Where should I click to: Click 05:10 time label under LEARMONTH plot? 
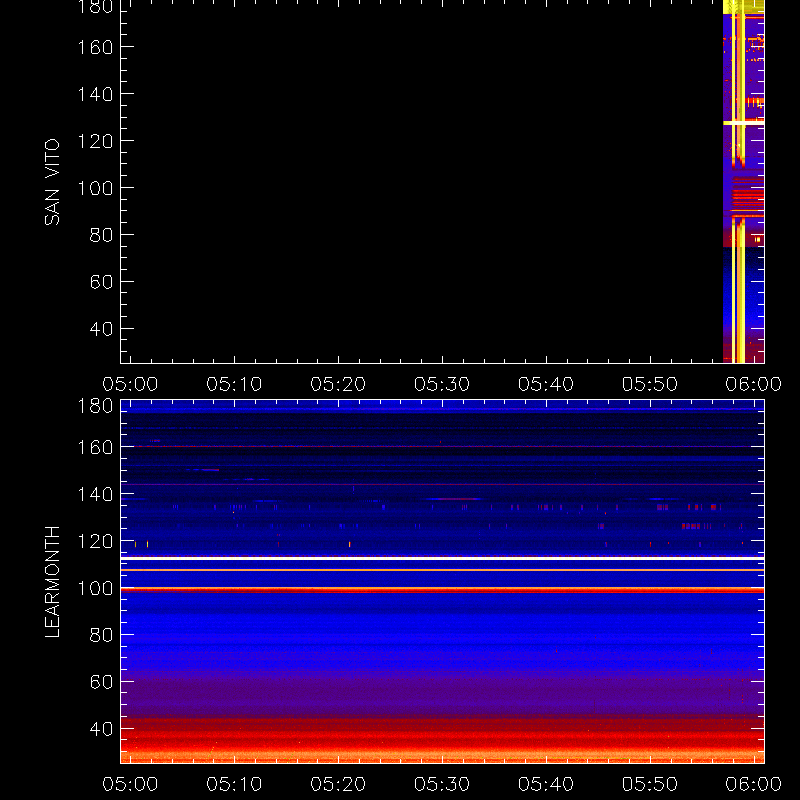(x=234, y=784)
